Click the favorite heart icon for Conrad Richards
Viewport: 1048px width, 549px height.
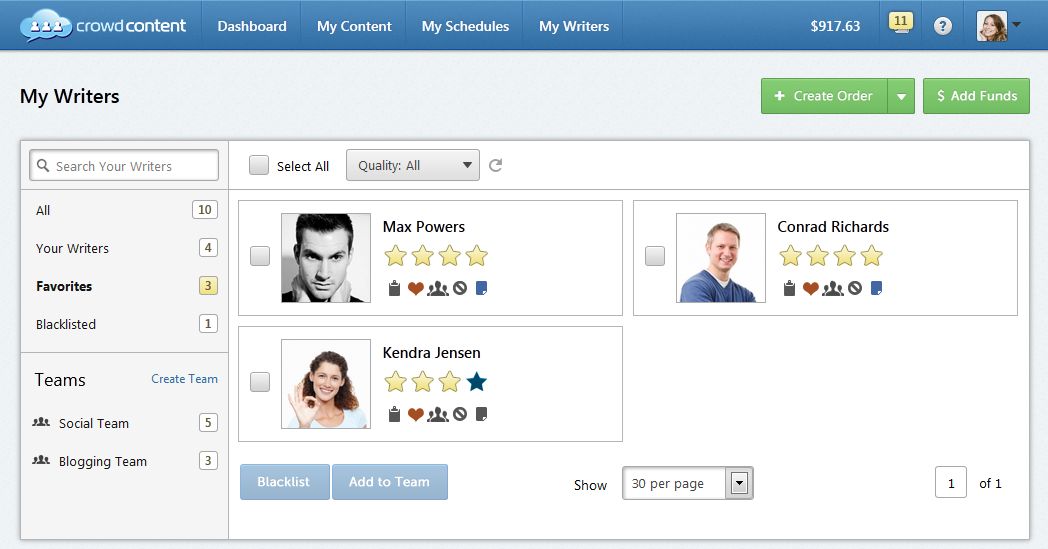coord(810,288)
